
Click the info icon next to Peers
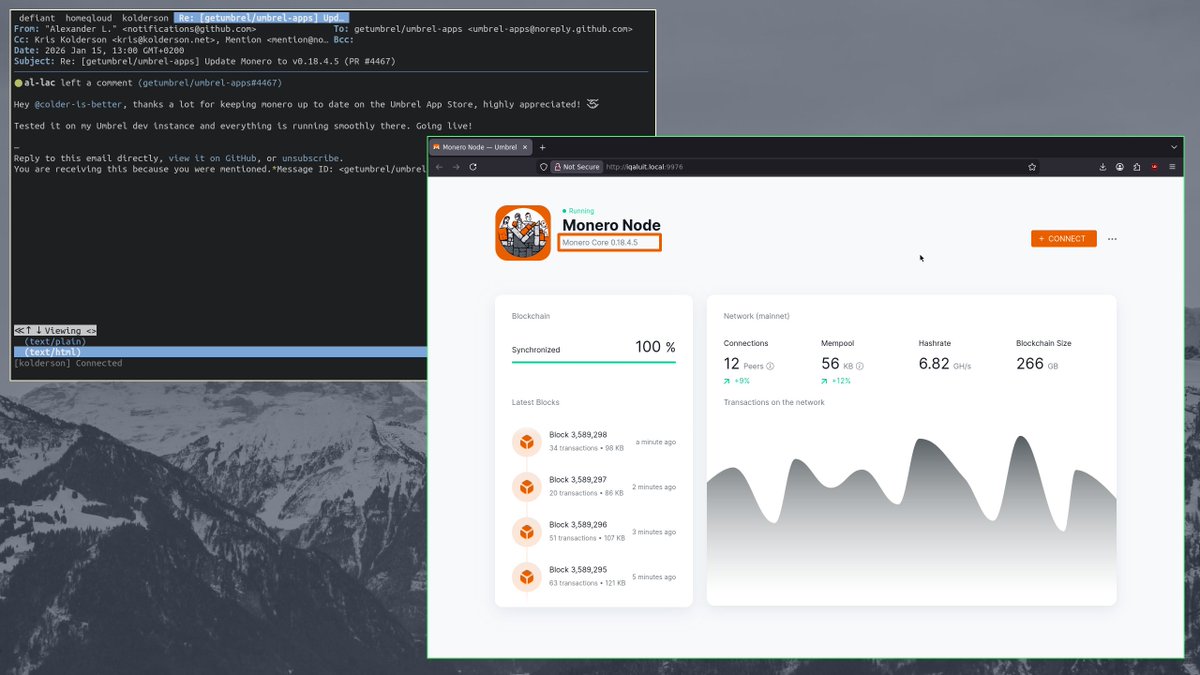click(770, 366)
